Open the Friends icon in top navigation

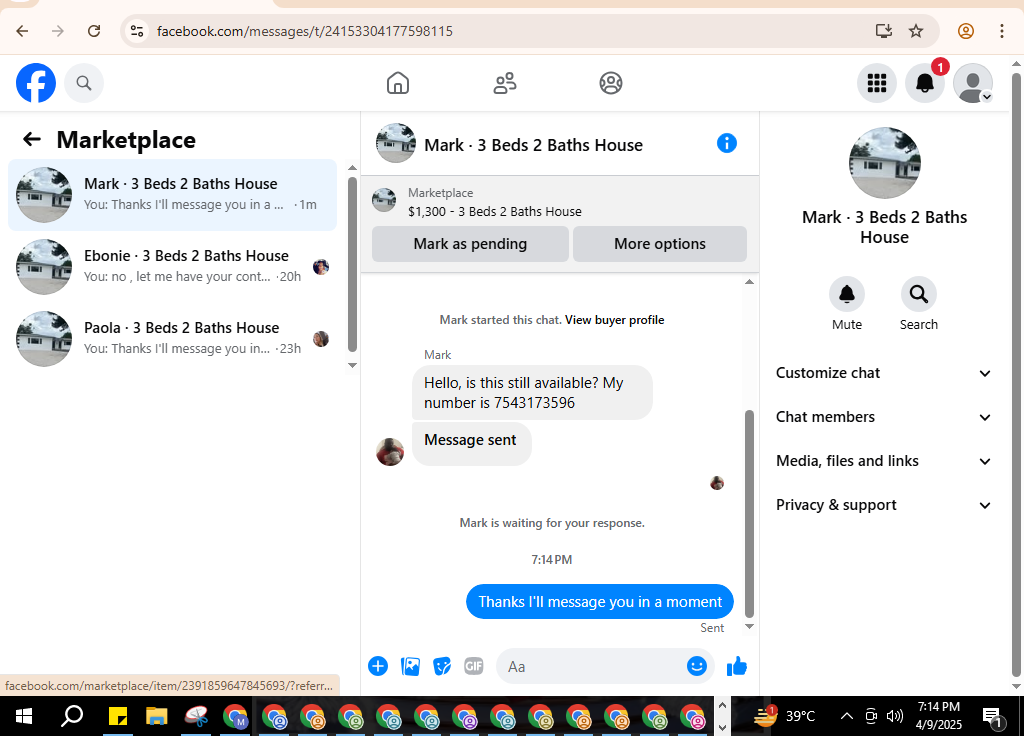coord(505,83)
